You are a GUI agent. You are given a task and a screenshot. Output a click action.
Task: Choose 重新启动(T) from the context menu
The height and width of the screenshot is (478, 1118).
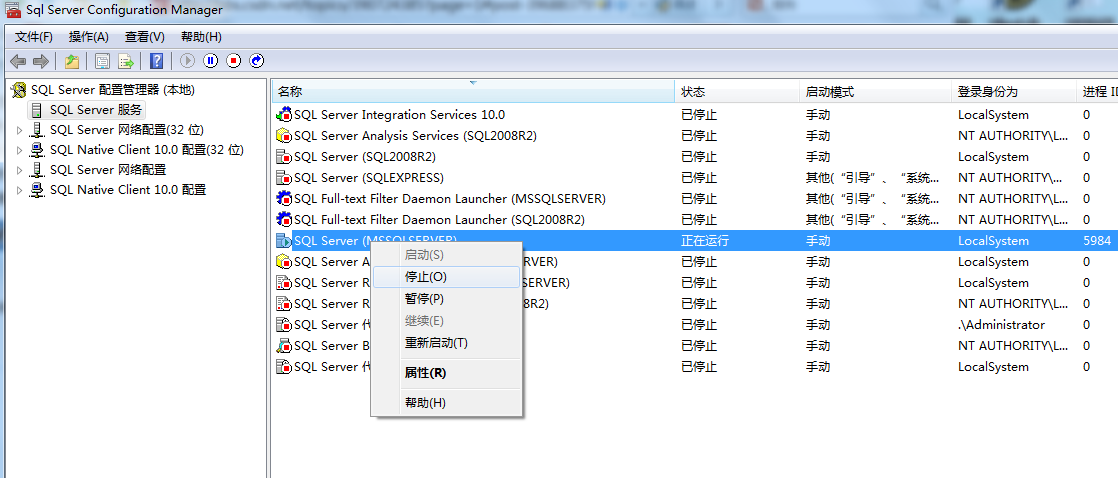[x=435, y=343]
